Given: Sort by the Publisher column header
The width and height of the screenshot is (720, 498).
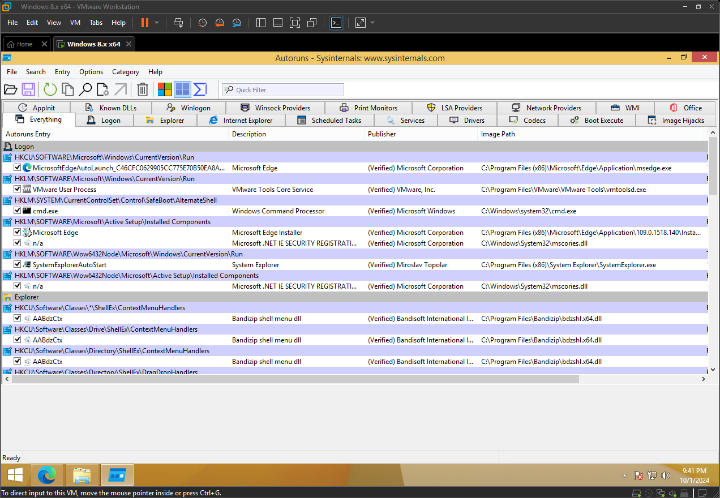Looking at the screenshot, I should tap(421, 134).
